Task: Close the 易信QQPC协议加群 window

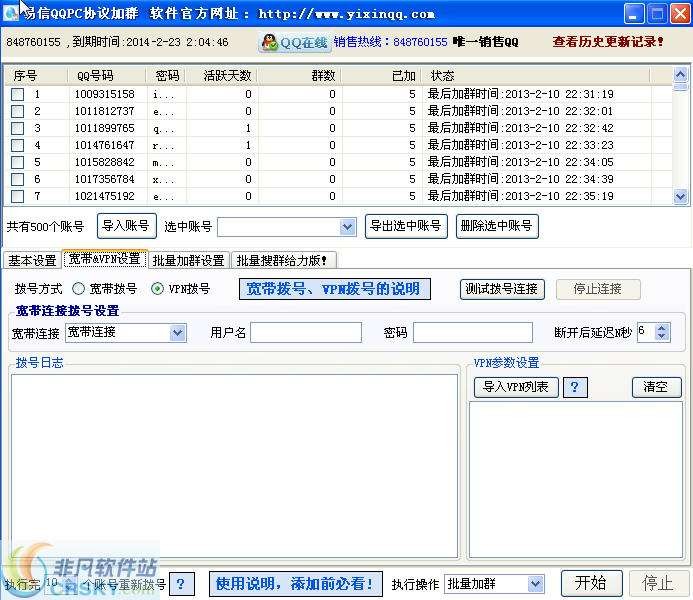Action: click(x=680, y=14)
